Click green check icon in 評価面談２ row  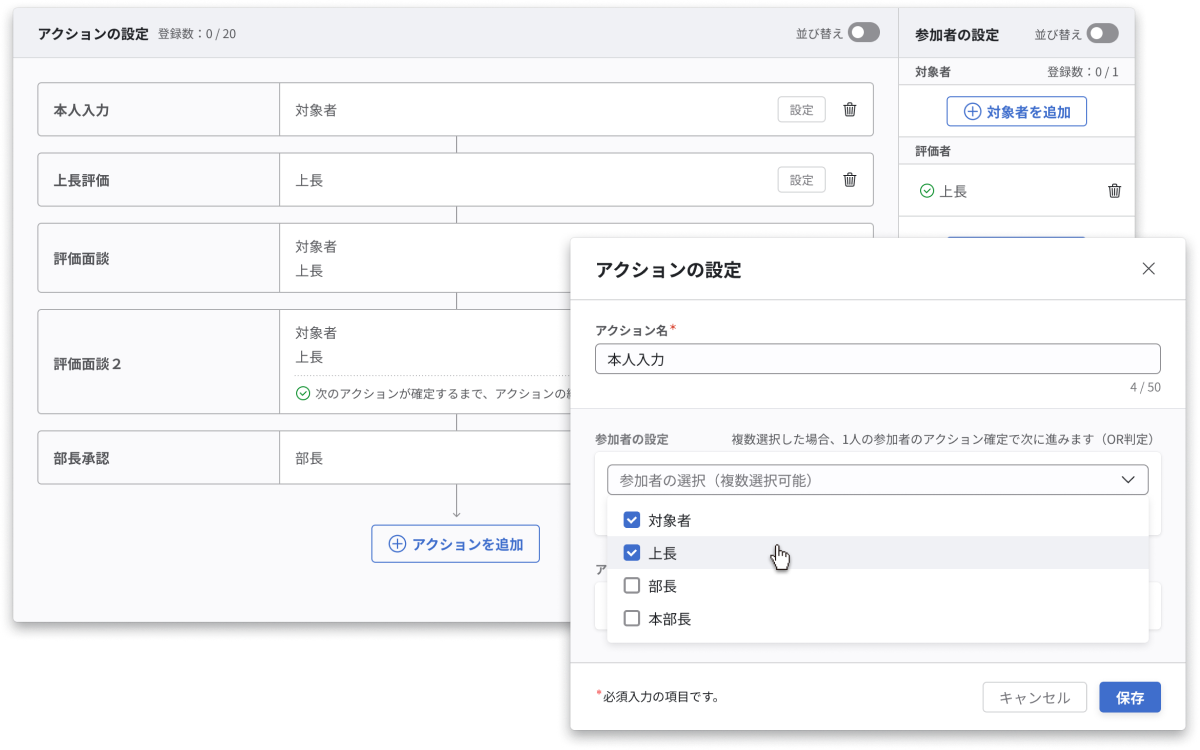point(303,394)
